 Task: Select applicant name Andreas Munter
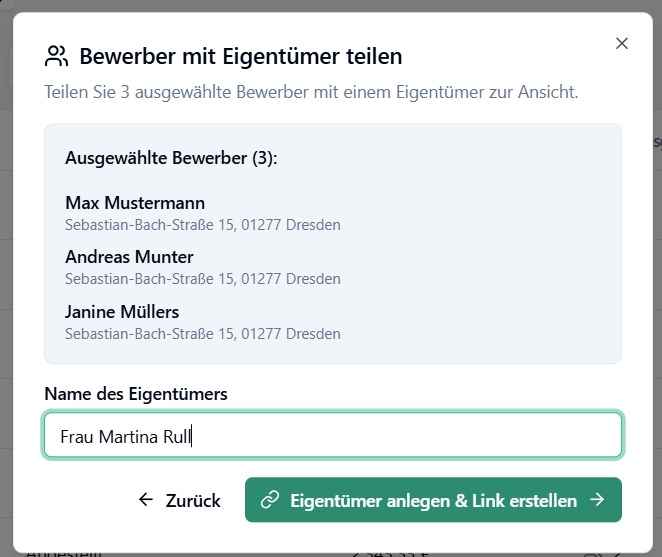129,257
